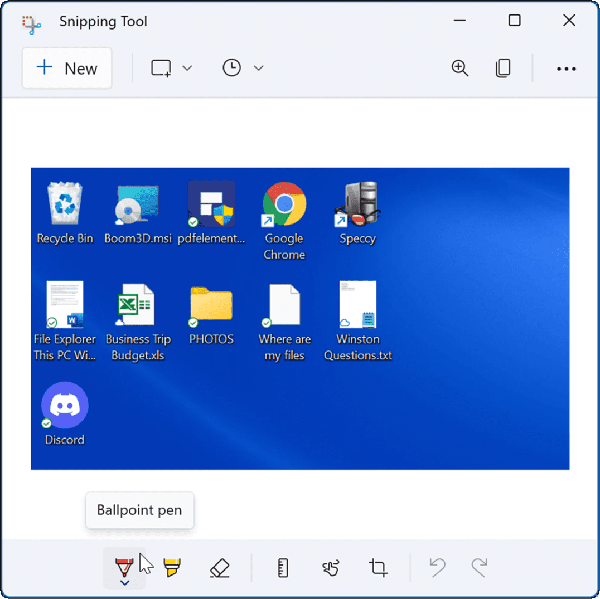Screen dimensions: 600x599
Task: Click the Snipping Tool app logo
Action: (x=31, y=25)
